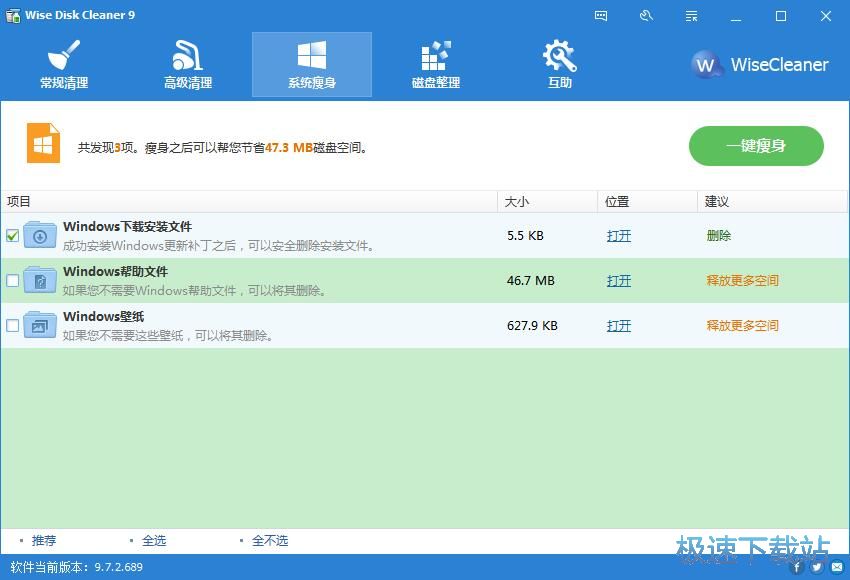Click the 5.5 KB size value
This screenshot has width=850, height=580.
525,236
